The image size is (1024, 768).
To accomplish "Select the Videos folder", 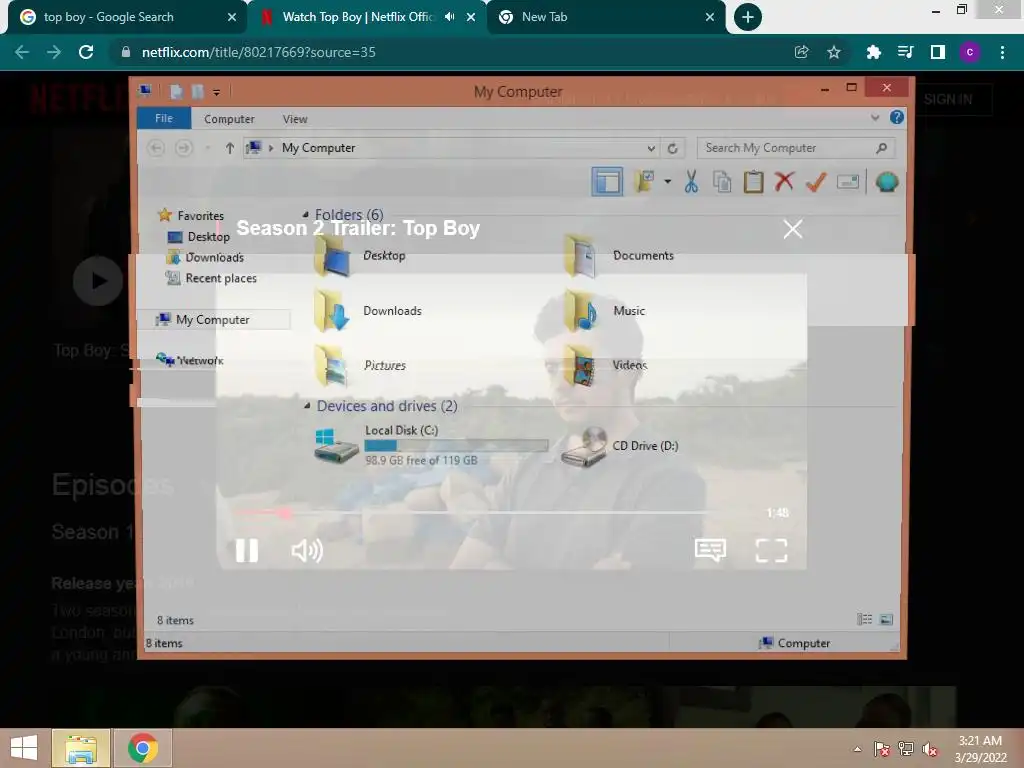I will pos(605,365).
